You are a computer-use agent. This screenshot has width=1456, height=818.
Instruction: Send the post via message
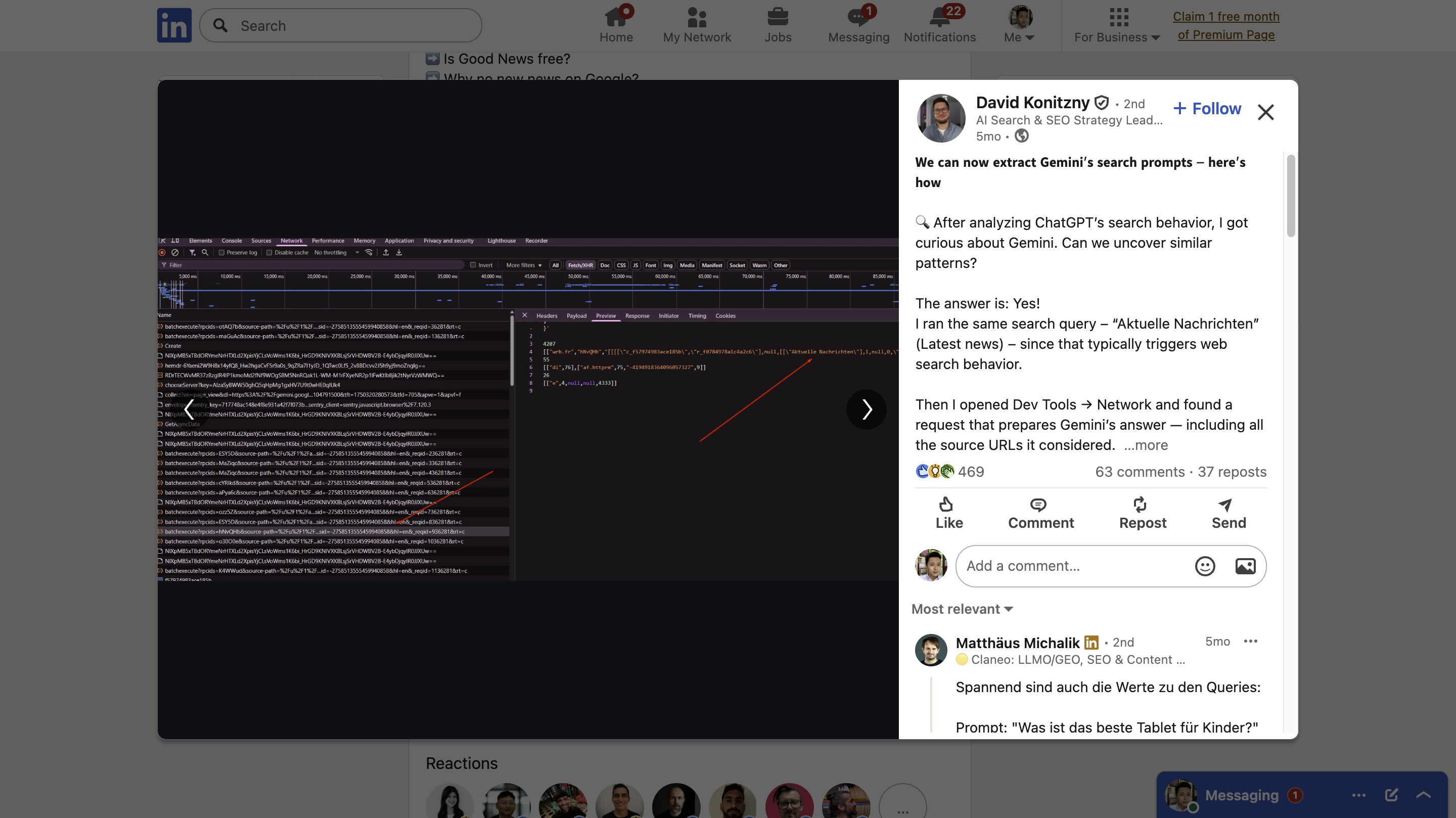(x=1228, y=513)
